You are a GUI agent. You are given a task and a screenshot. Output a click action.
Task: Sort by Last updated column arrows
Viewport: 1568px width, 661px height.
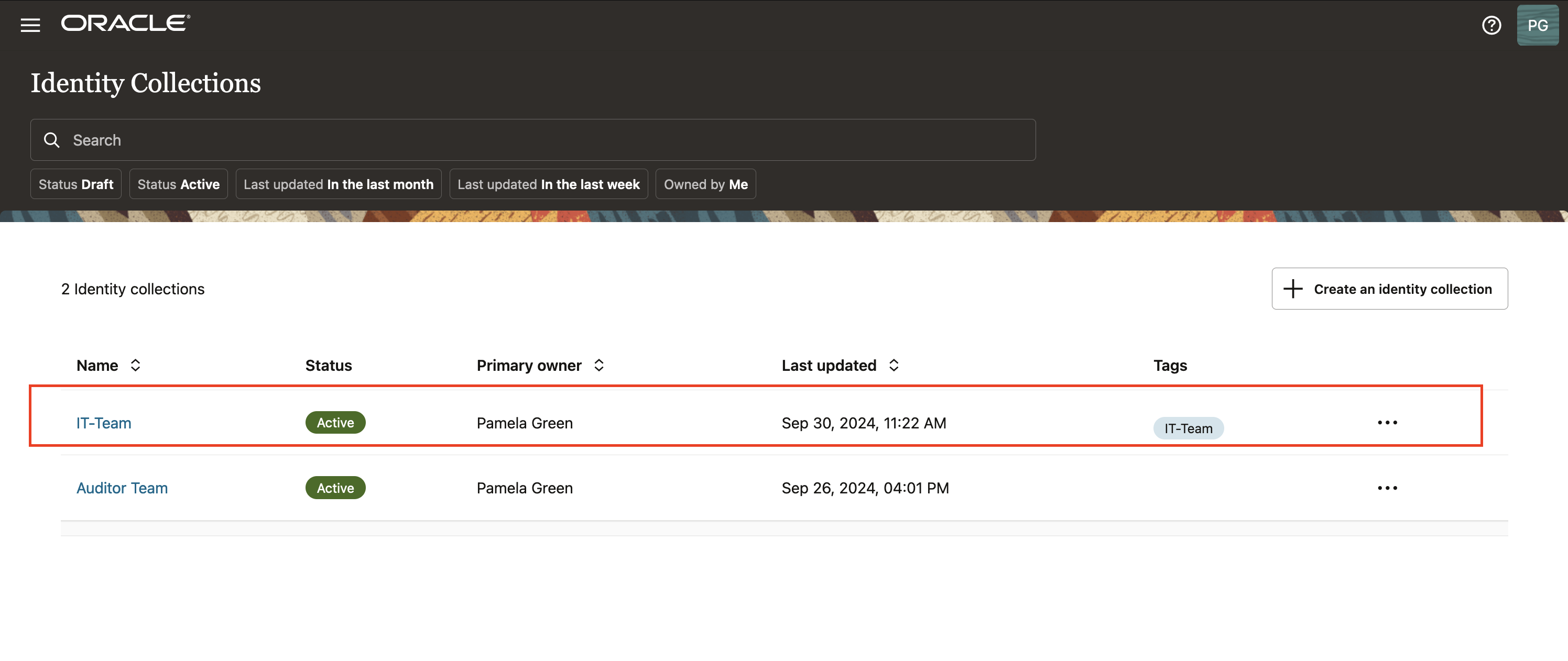(893, 365)
